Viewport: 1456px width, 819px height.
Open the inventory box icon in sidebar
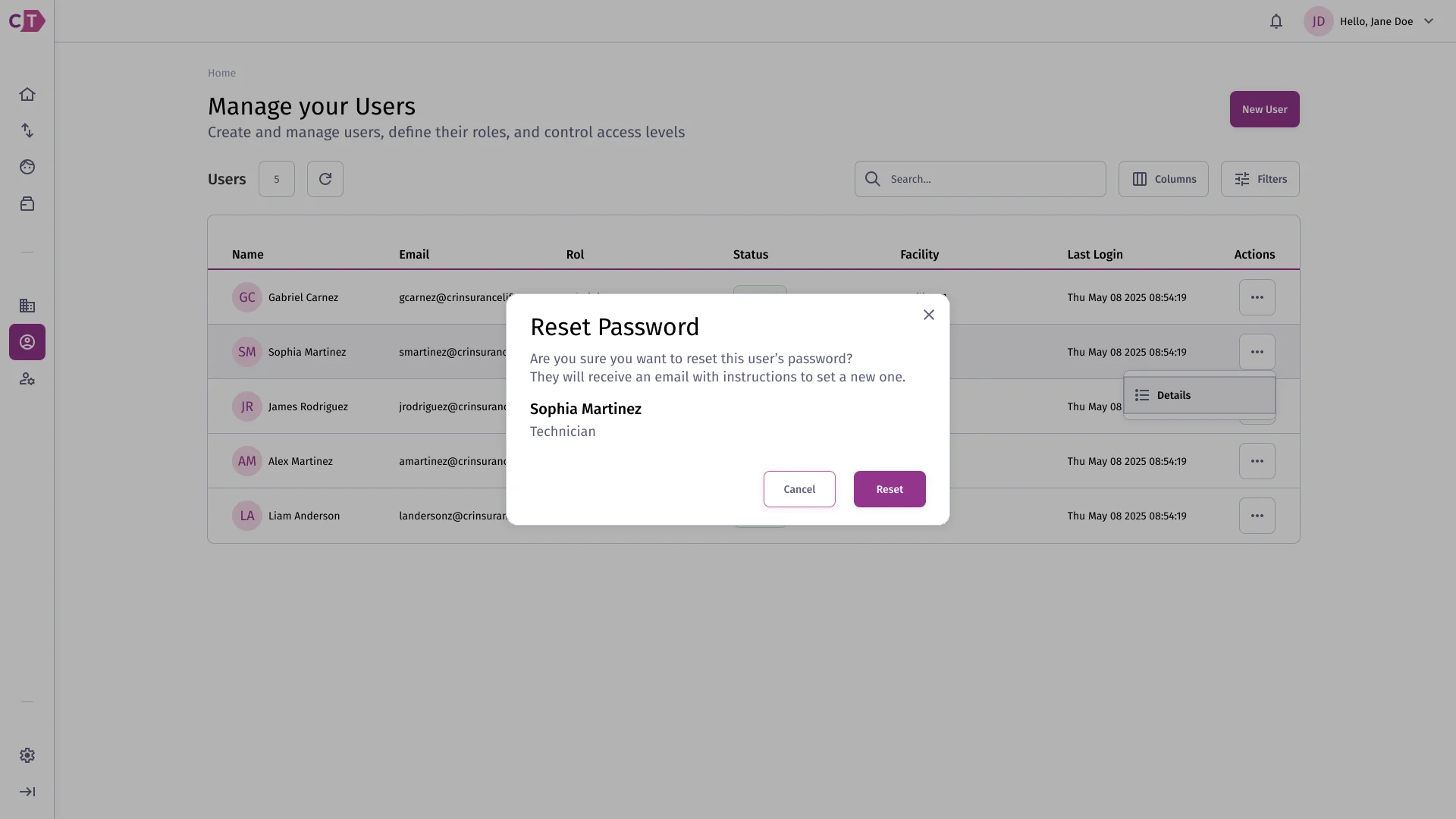pos(27,203)
